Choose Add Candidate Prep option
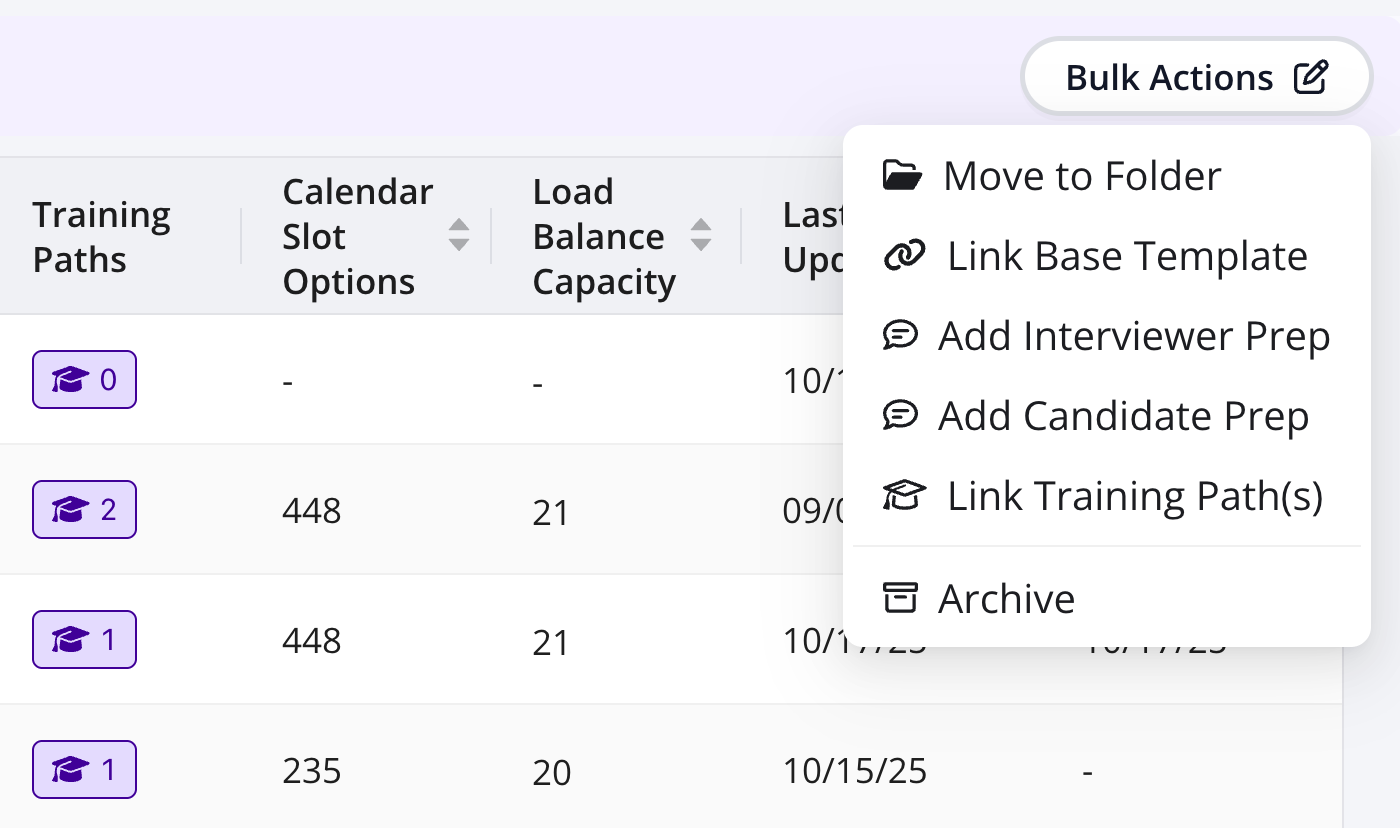1400x828 pixels. [1123, 415]
